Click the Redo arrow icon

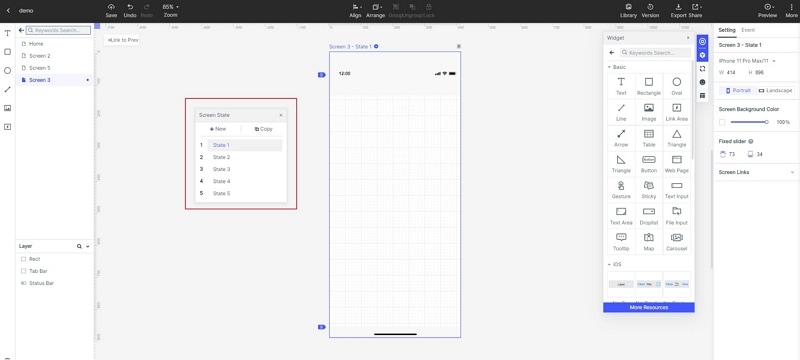click(x=147, y=7)
